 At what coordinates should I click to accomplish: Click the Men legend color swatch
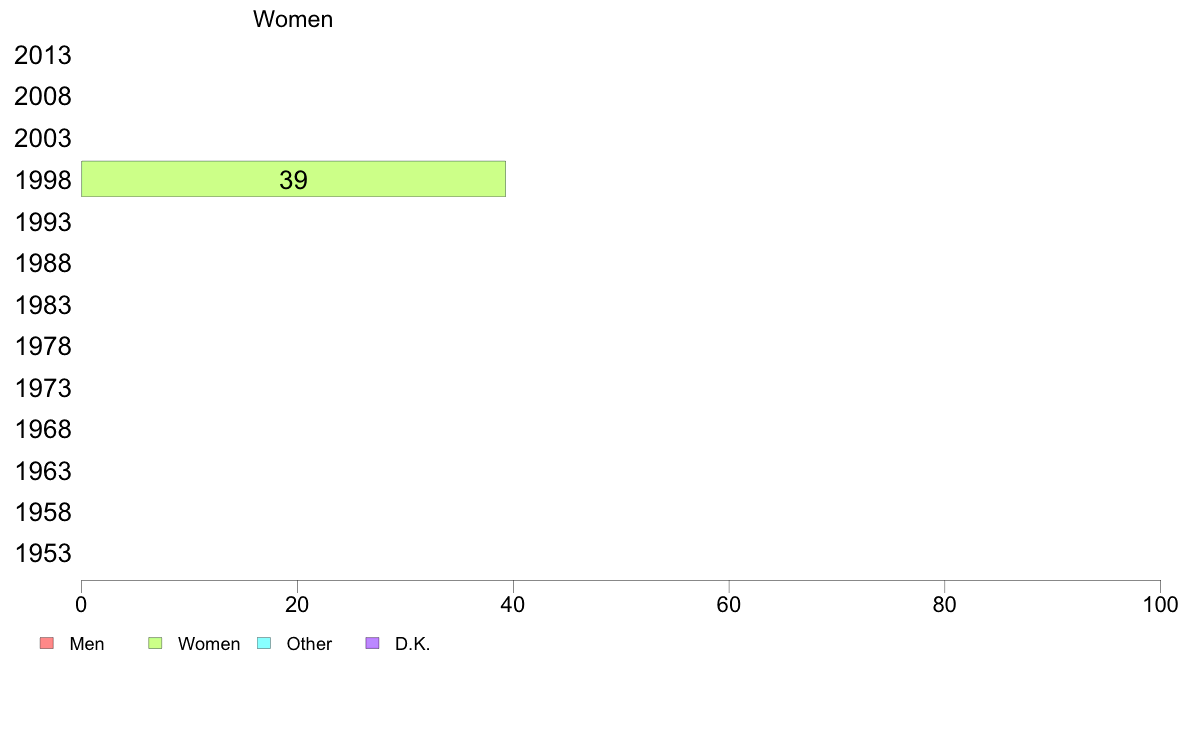click(45, 643)
